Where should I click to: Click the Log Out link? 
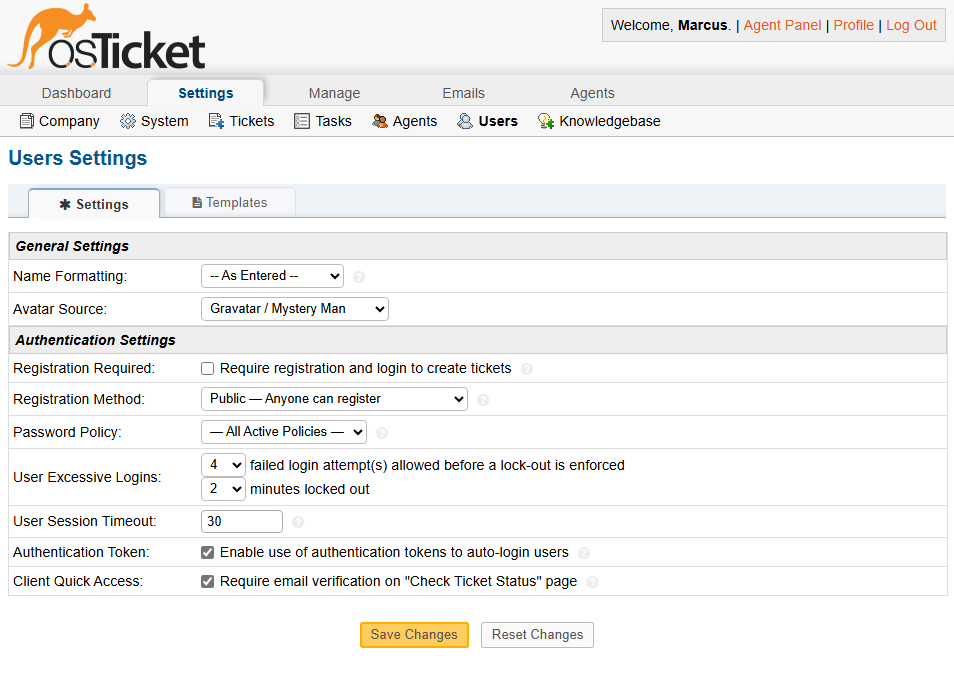click(x=911, y=25)
